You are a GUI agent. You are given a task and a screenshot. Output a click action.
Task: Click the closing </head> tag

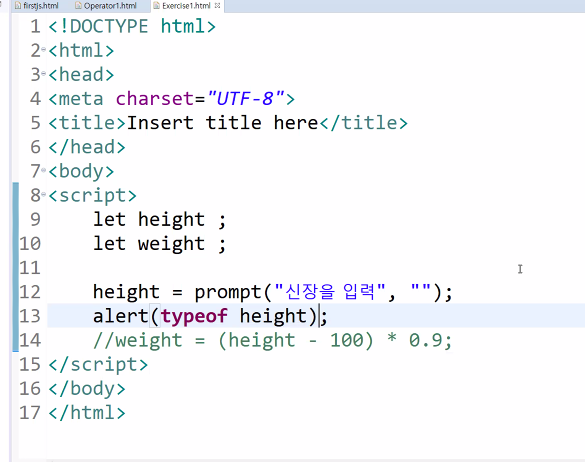pos(87,147)
